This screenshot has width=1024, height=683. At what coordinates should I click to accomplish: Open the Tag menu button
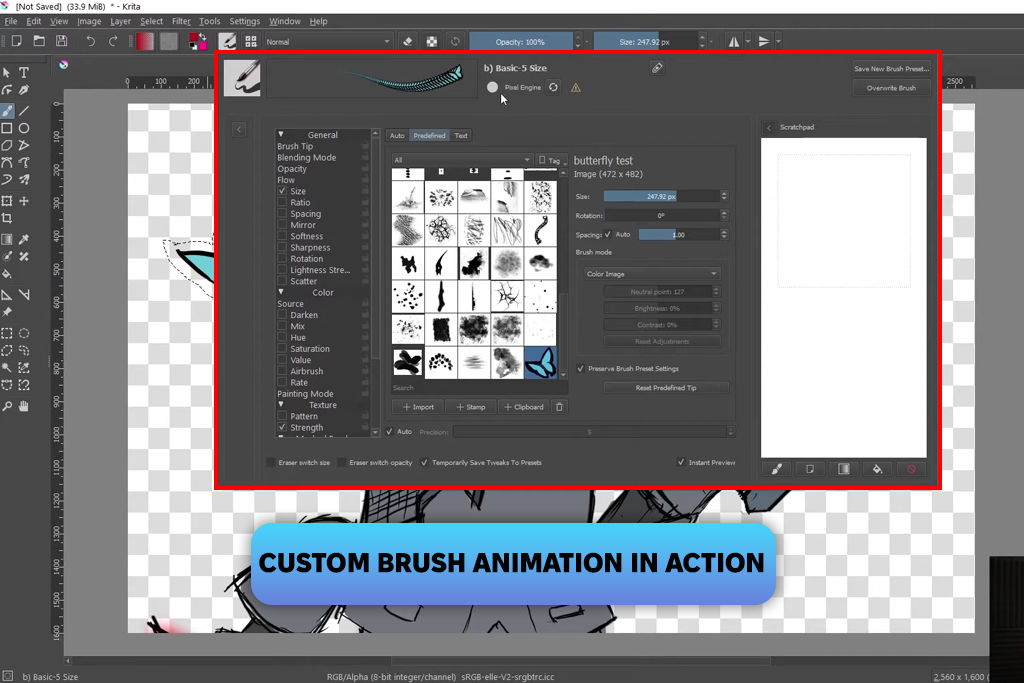click(x=552, y=160)
